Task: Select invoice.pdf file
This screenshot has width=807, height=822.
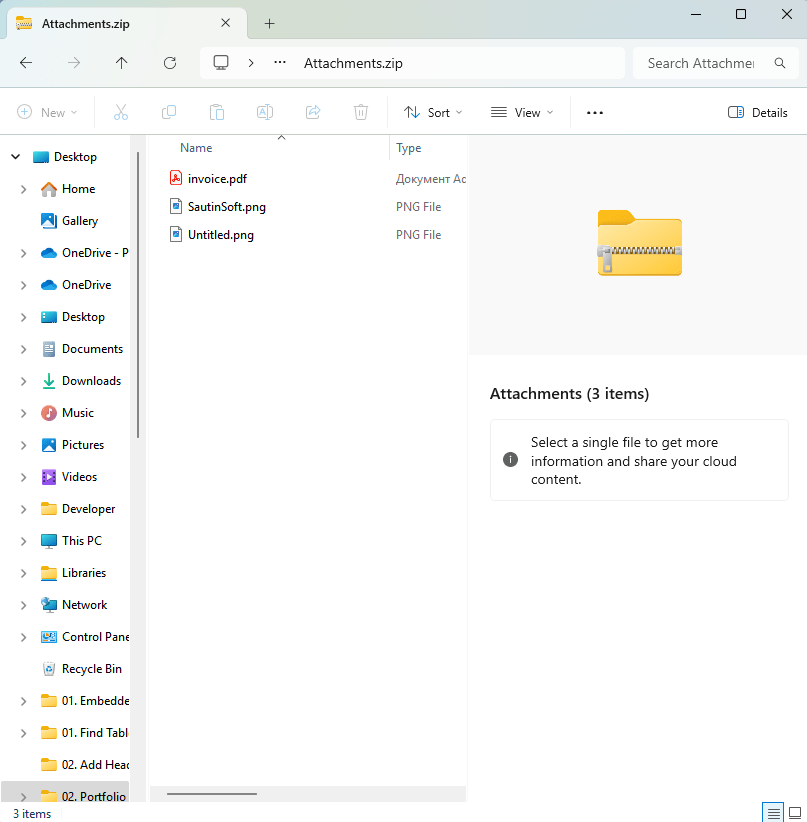Action: tap(217, 179)
